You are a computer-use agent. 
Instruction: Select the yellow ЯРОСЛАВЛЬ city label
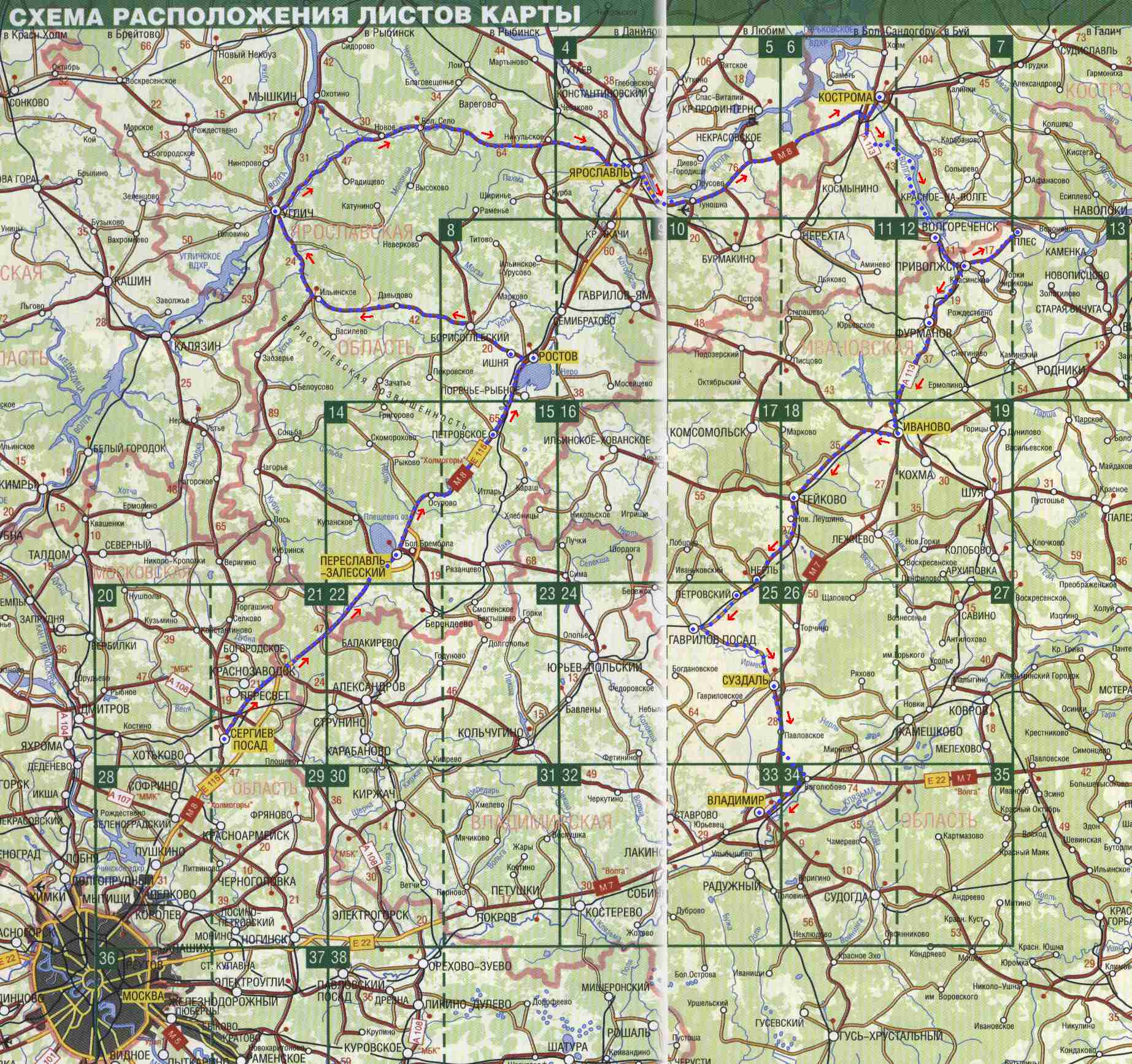click(x=601, y=173)
